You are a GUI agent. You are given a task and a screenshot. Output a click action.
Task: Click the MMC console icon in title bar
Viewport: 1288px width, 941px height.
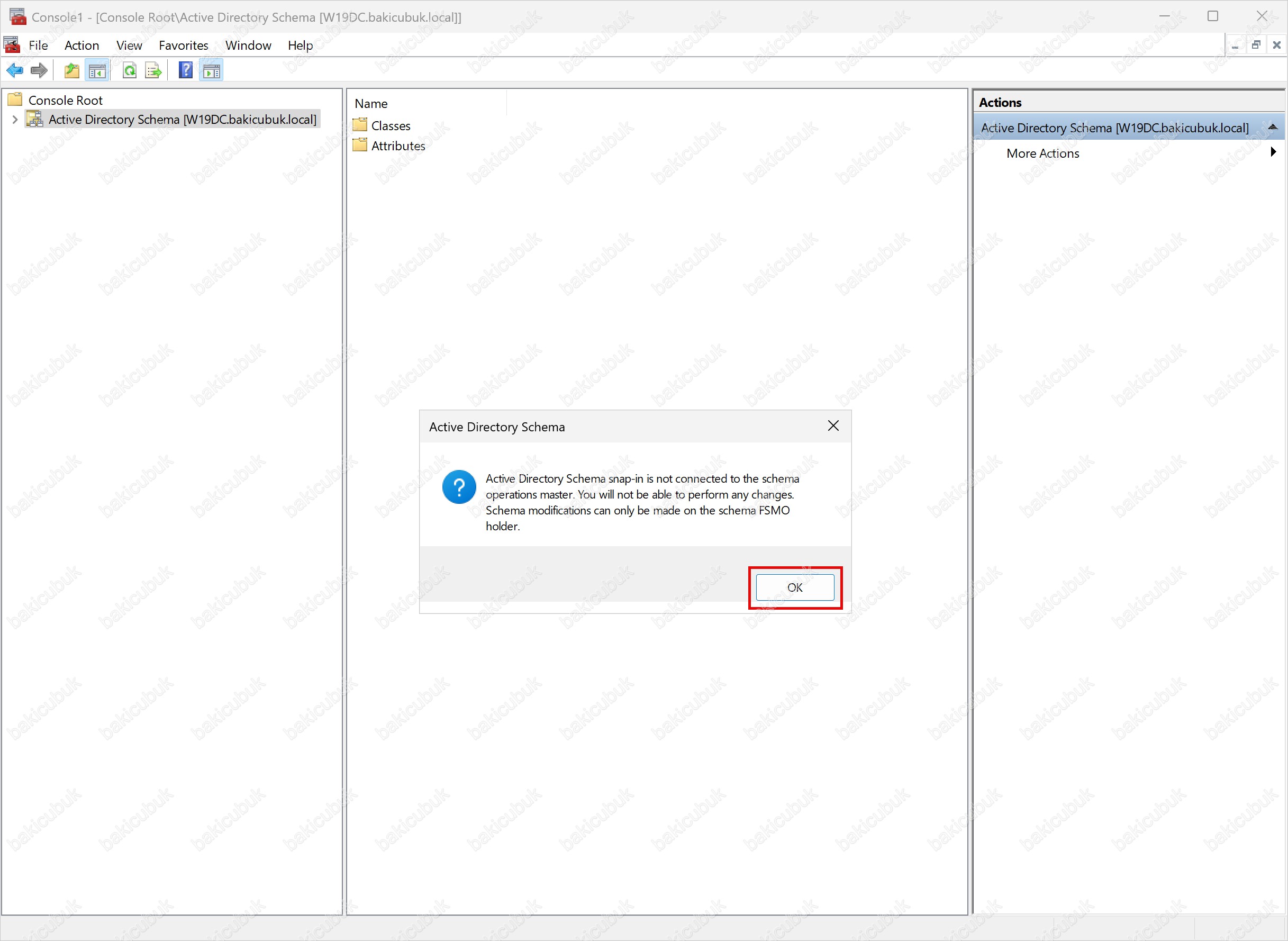click(x=17, y=16)
